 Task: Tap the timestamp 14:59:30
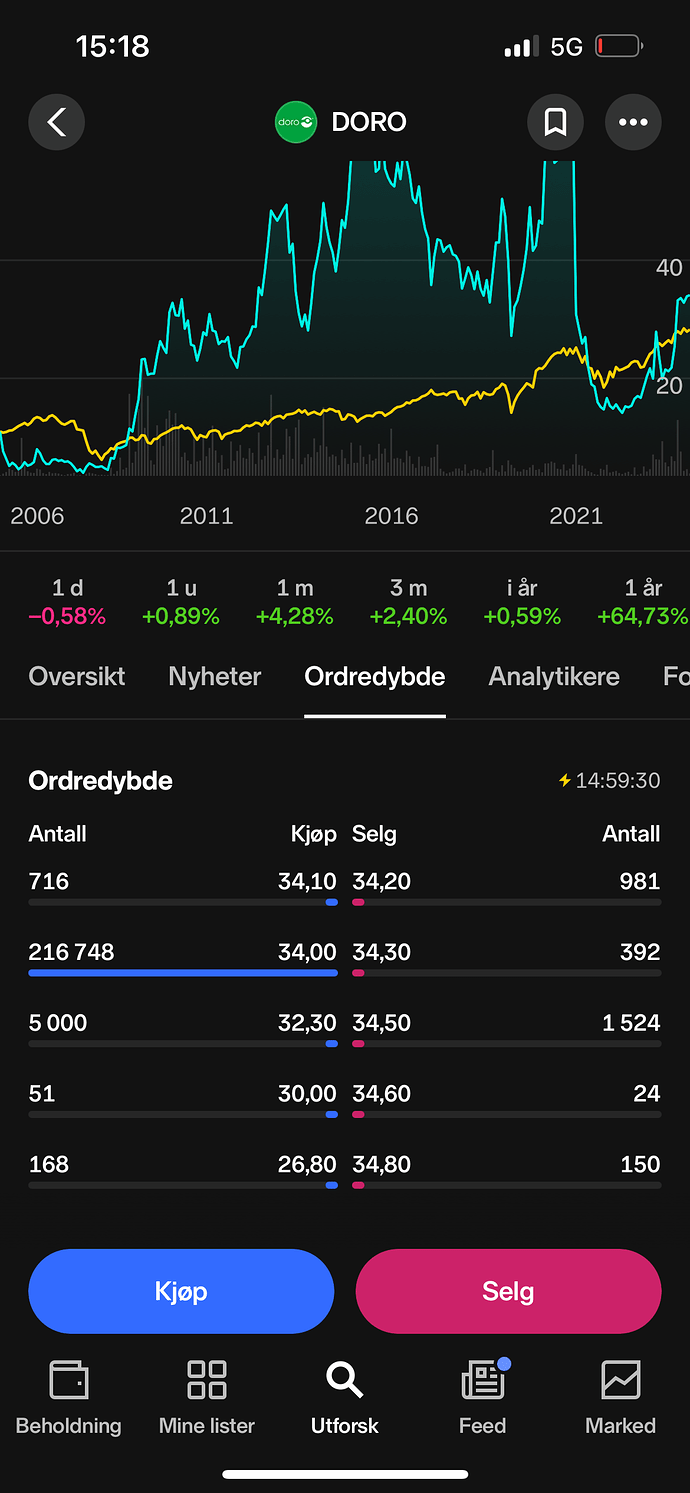618,781
